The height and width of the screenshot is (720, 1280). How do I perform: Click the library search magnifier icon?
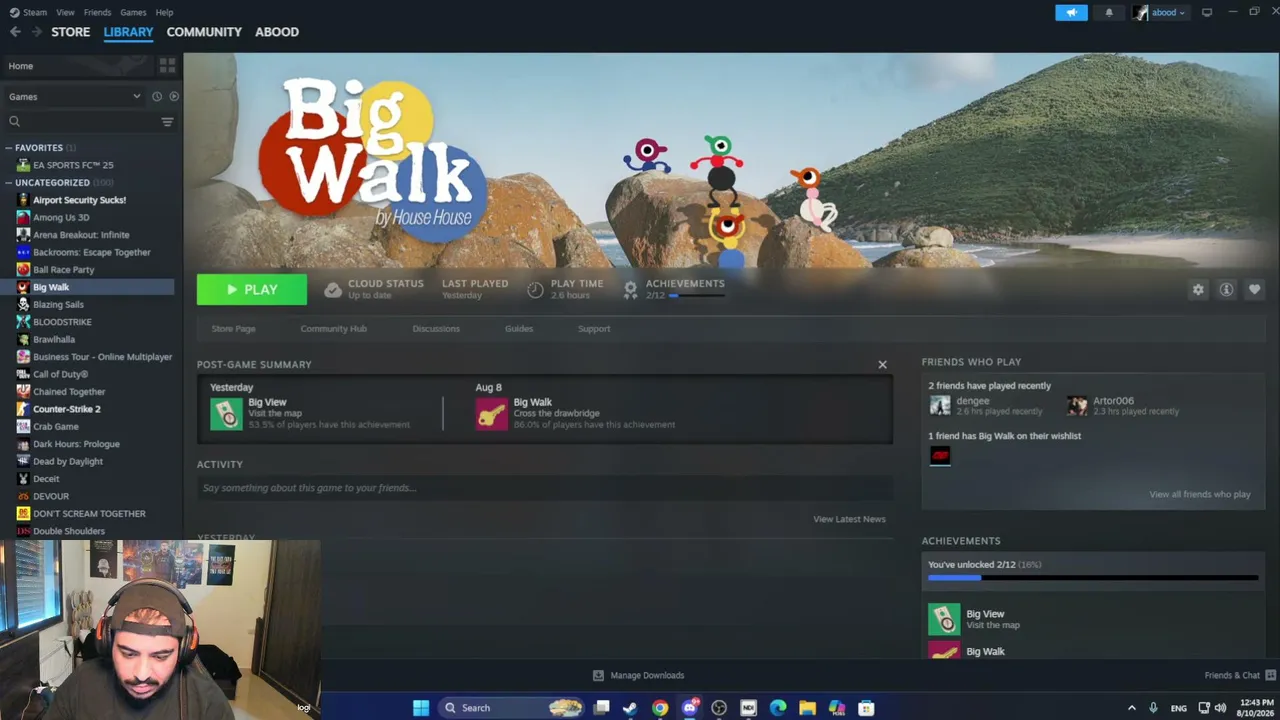point(14,122)
